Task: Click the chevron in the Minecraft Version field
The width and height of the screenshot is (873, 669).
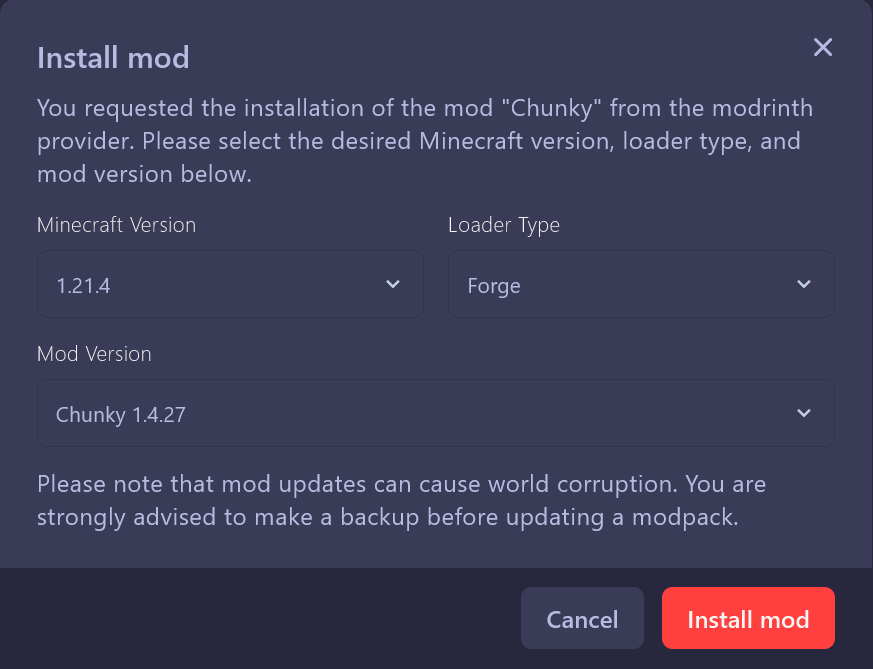Action: click(x=393, y=285)
